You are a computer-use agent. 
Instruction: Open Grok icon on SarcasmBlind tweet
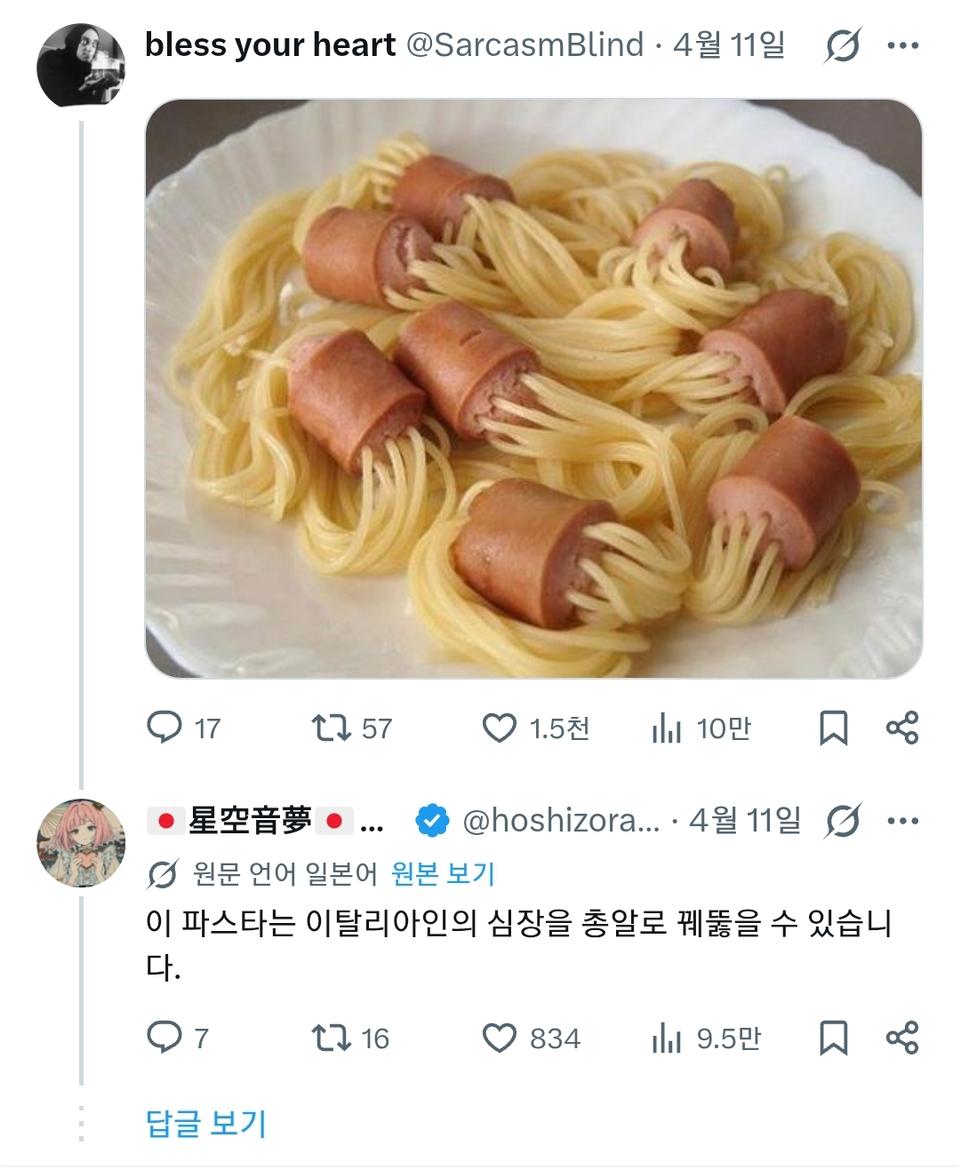tap(842, 46)
